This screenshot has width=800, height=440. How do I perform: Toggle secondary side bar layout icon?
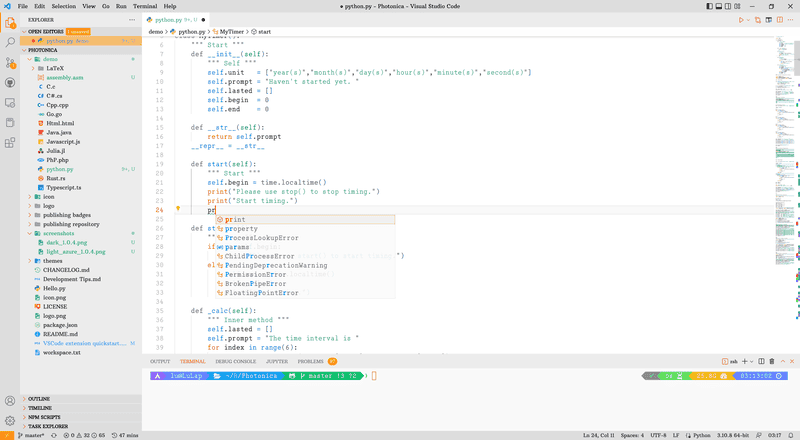coord(728,6)
